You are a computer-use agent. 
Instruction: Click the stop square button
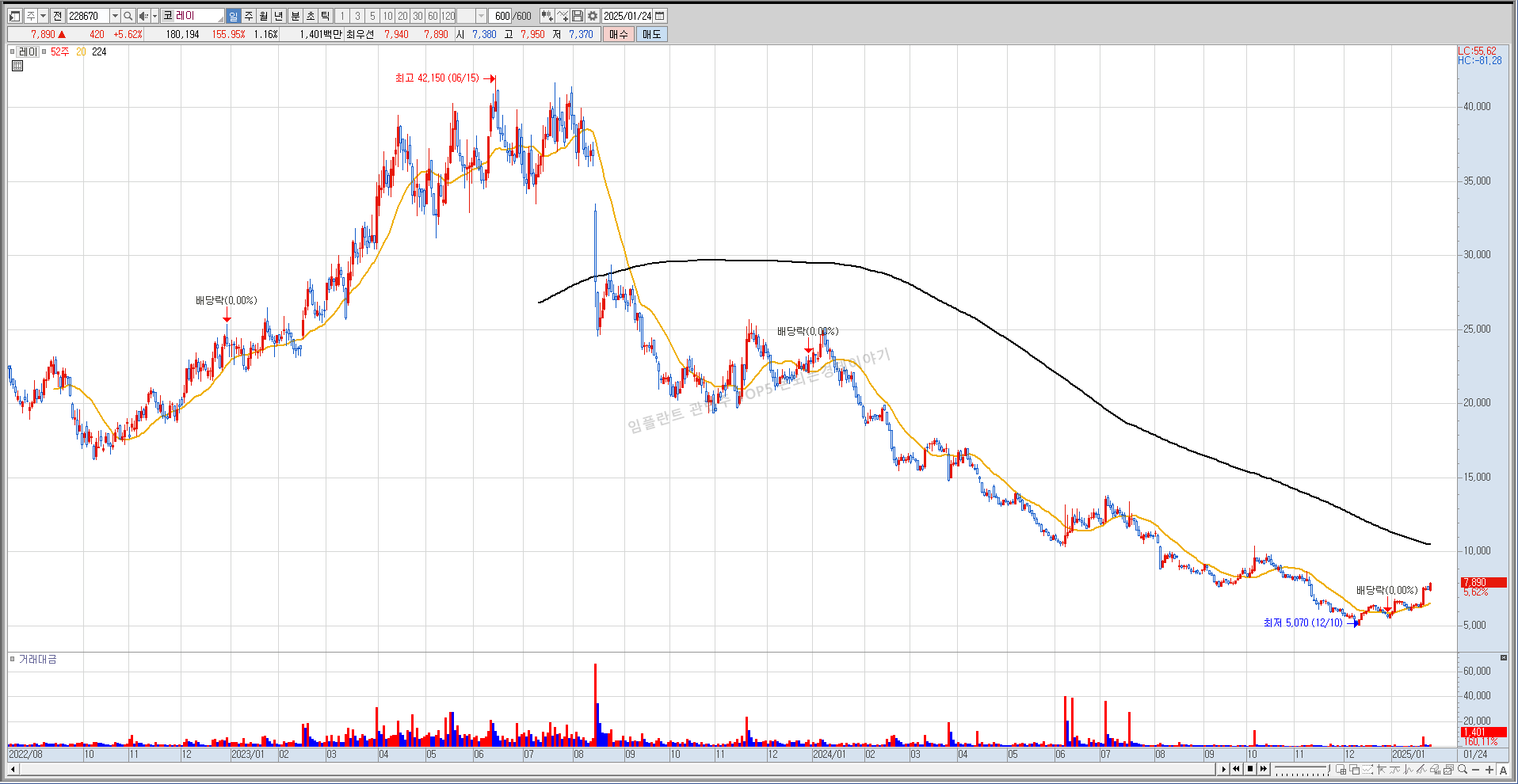coord(1250,769)
